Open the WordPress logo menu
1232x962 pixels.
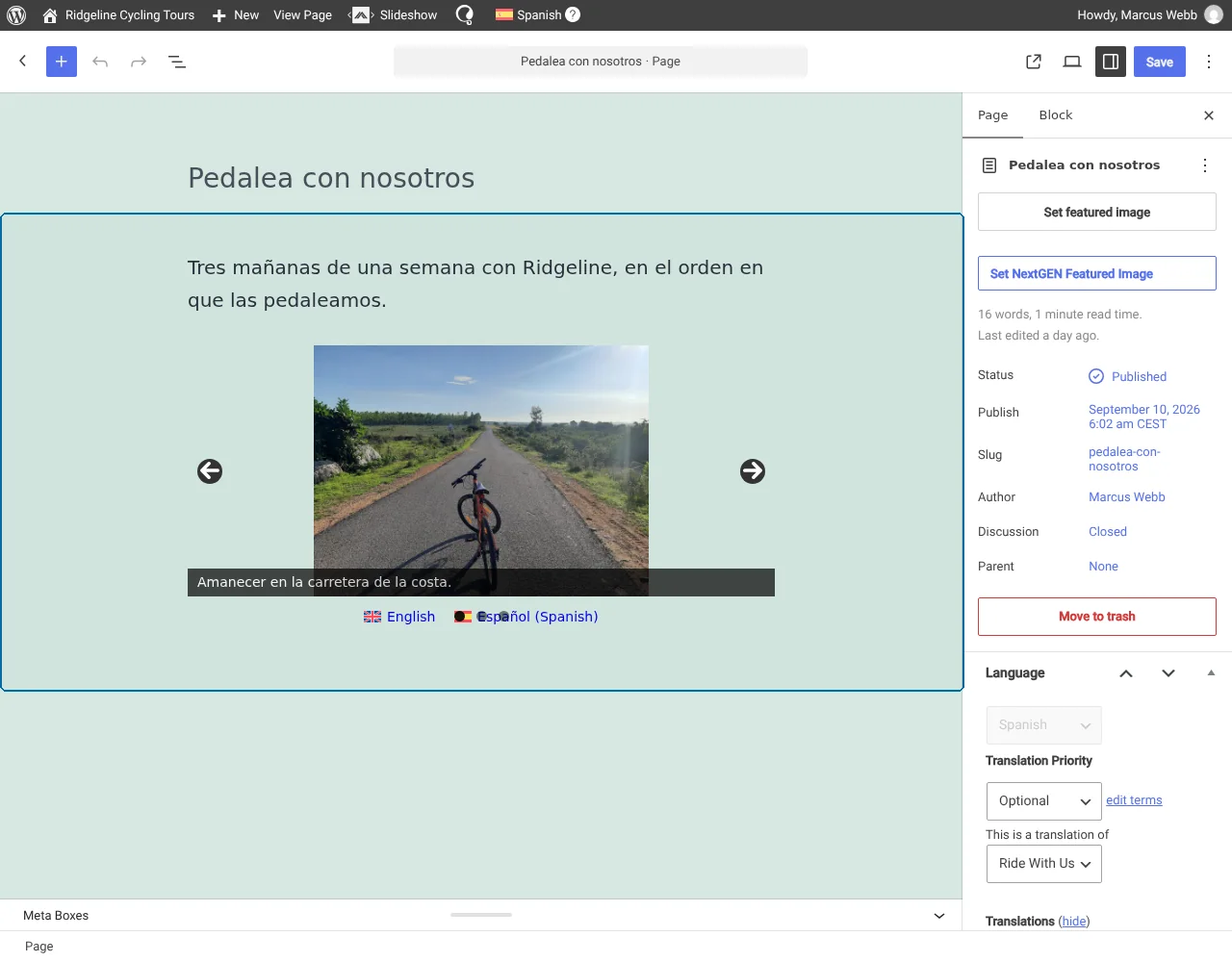(16, 15)
